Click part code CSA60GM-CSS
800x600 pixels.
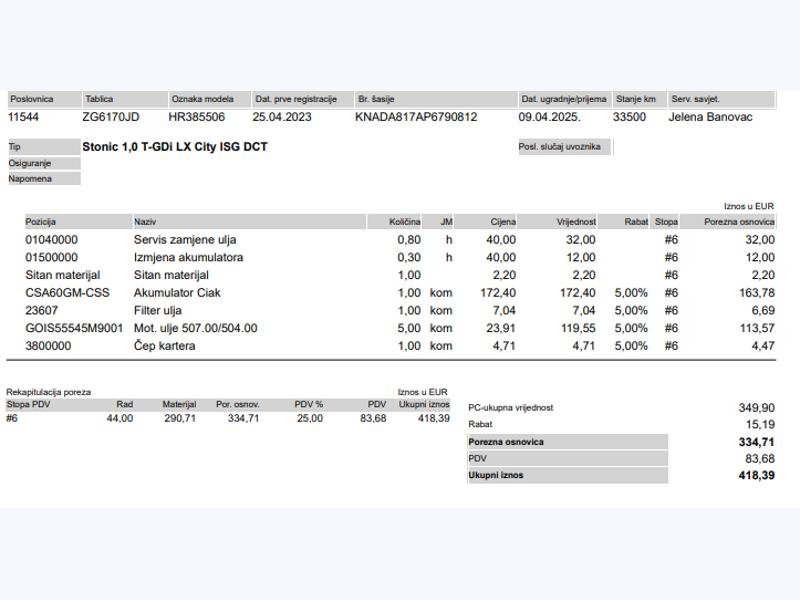67,293
